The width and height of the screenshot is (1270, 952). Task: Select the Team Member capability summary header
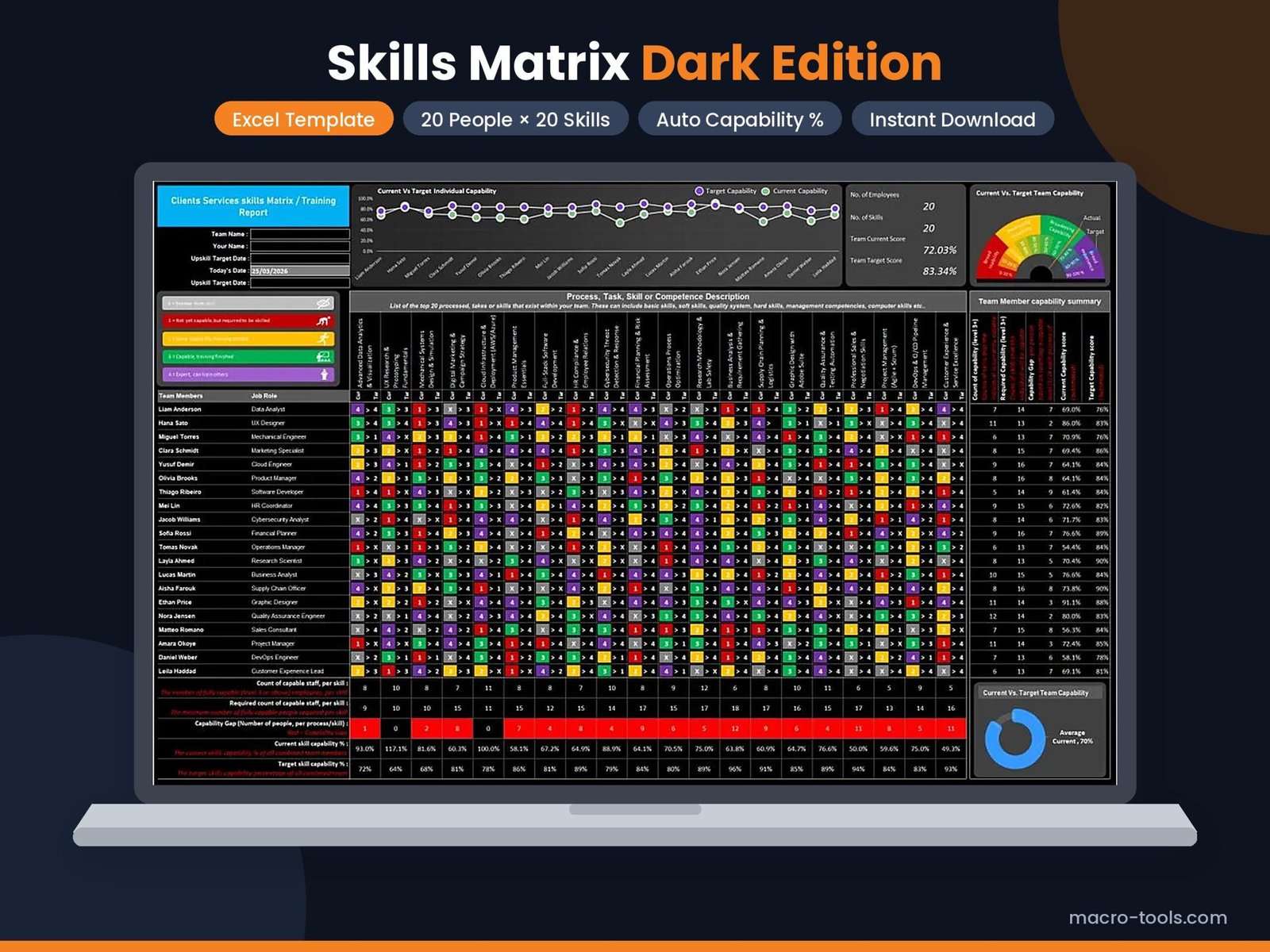[x=1039, y=301]
